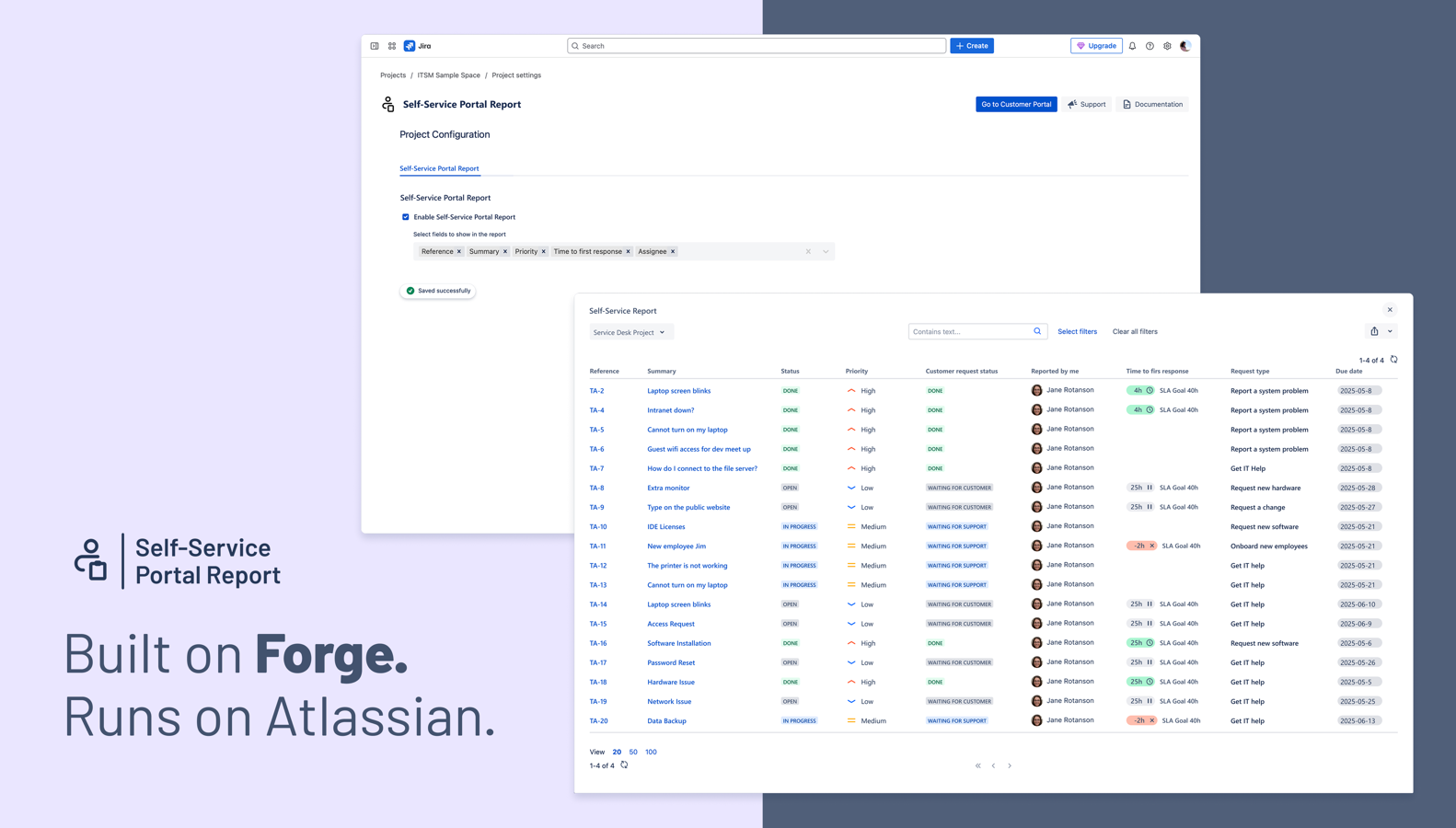Click IN PROGRESS status badge for TA-12
1456x828 pixels.
(799, 566)
